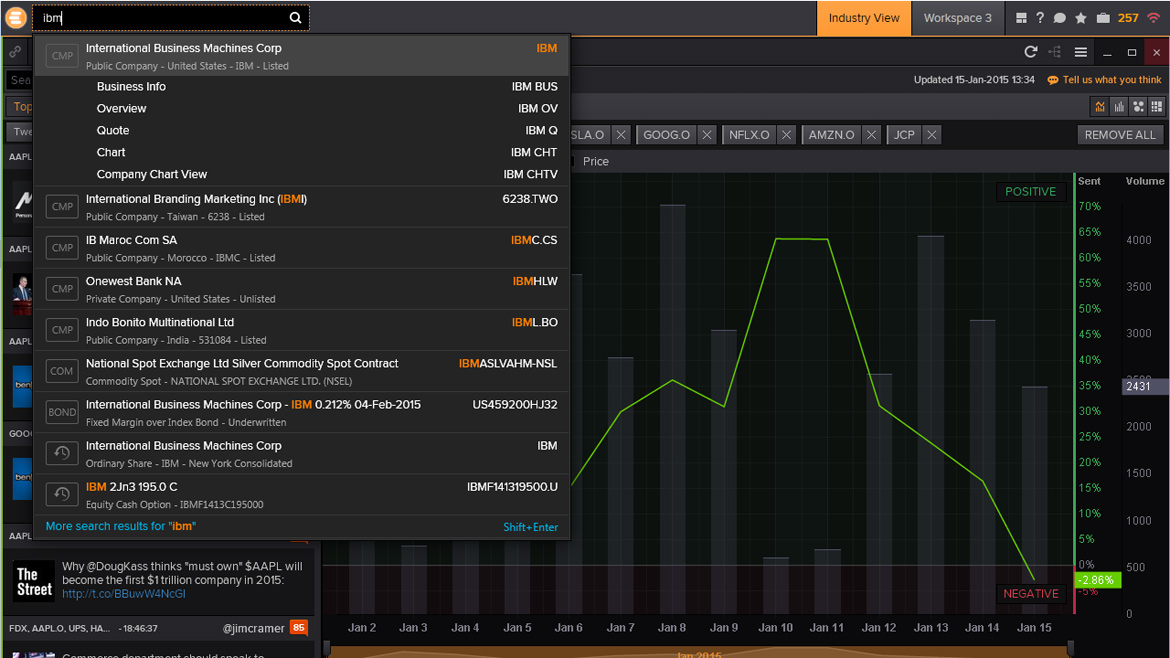Open the Eikon main menu logo
This screenshot has height=658, width=1170.
(x=16, y=18)
